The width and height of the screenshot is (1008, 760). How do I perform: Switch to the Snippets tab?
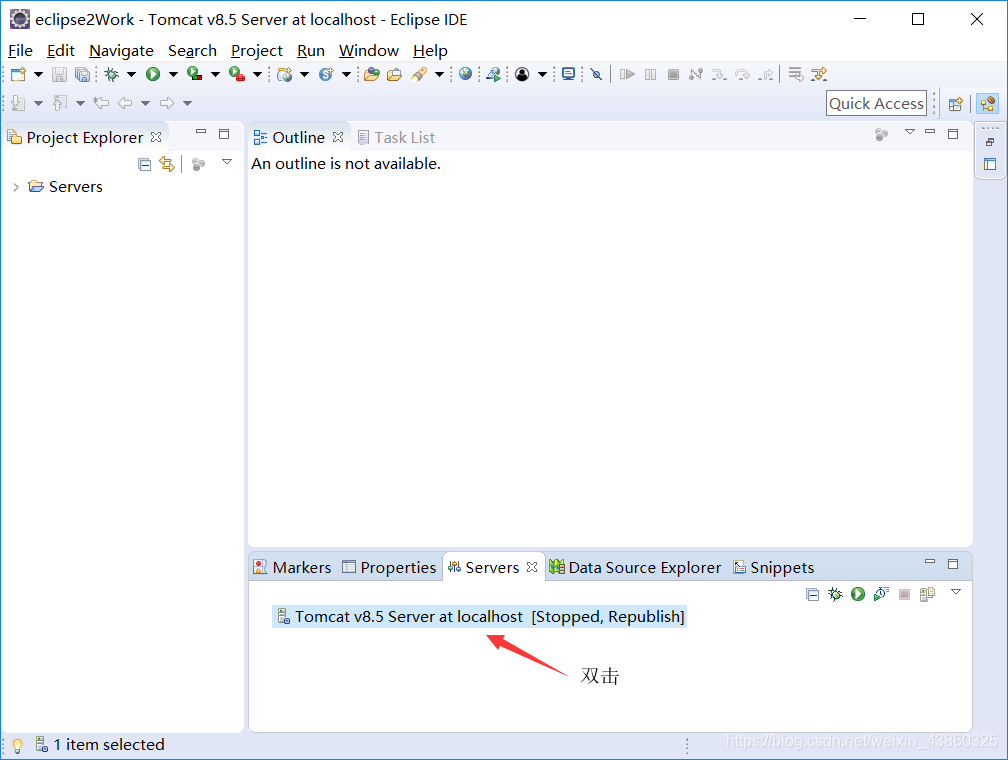(773, 567)
